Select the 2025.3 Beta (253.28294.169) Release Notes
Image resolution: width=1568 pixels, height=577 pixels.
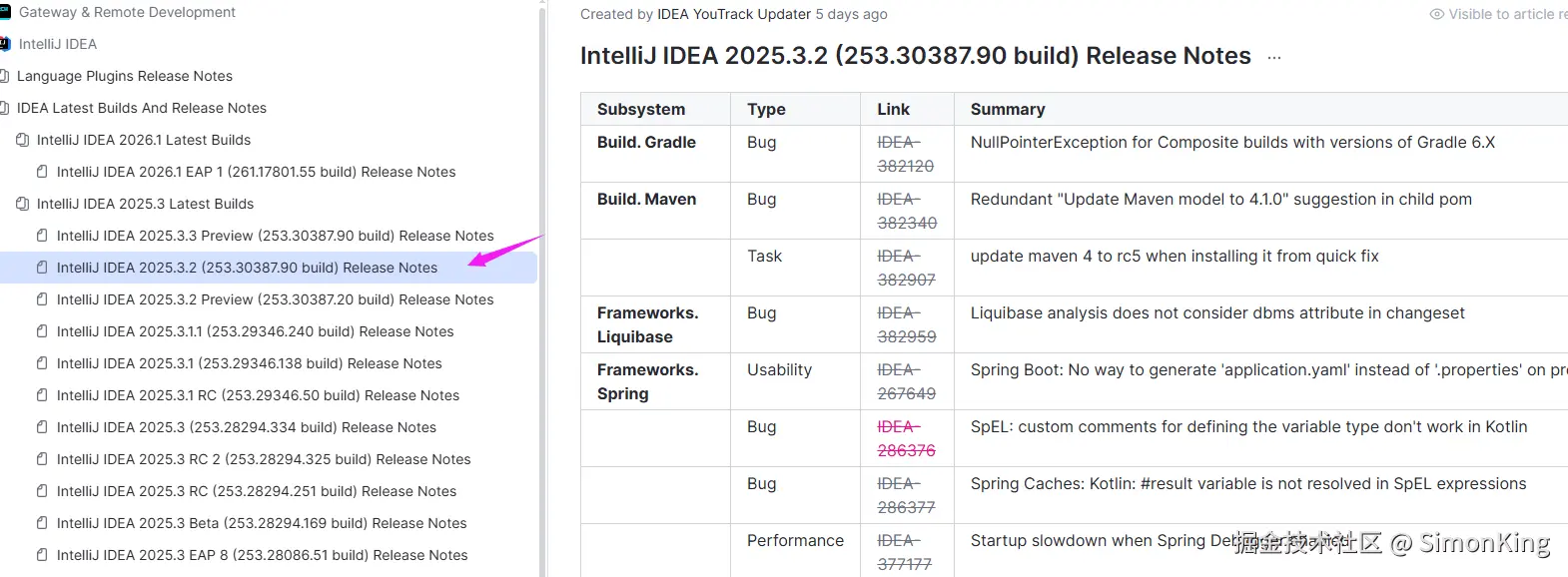262,523
